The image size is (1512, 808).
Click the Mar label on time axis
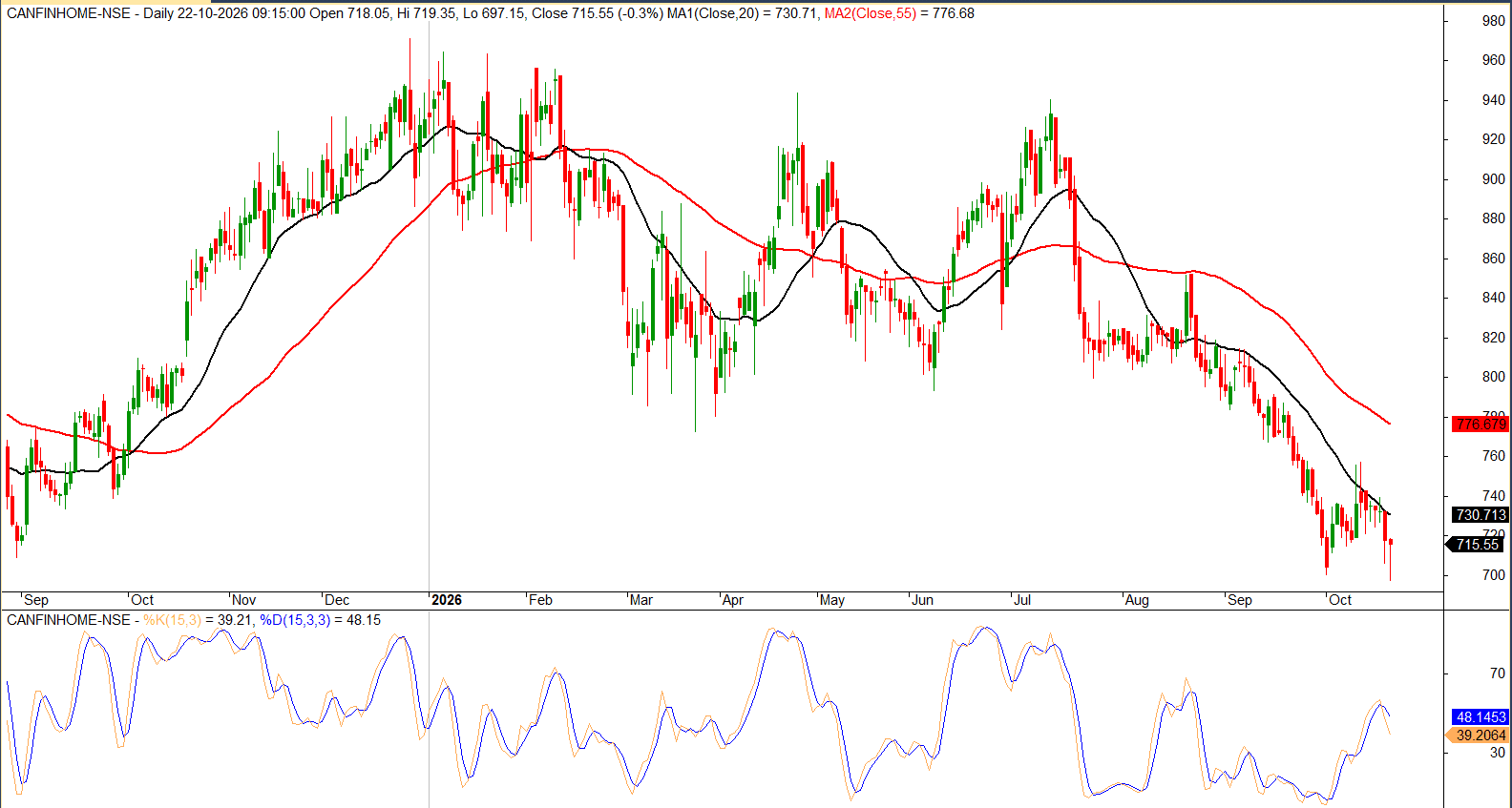[641, 600]
